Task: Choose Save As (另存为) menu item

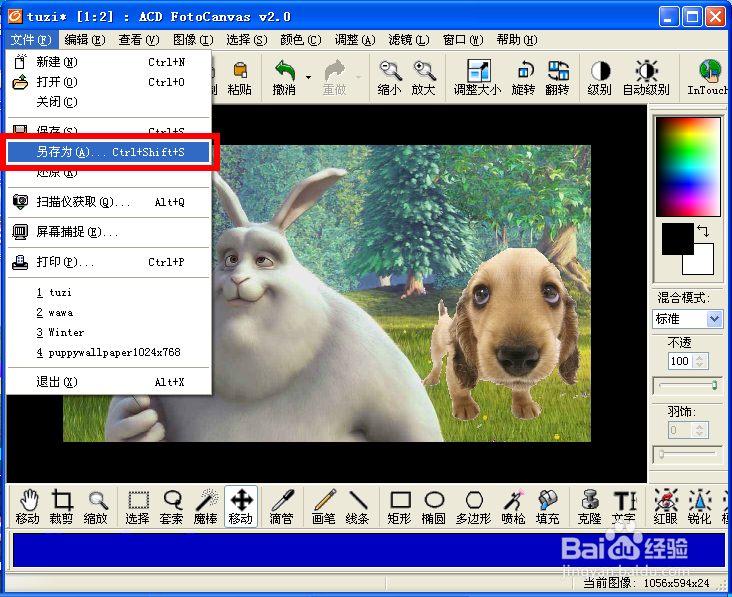Action: point(109,152)
